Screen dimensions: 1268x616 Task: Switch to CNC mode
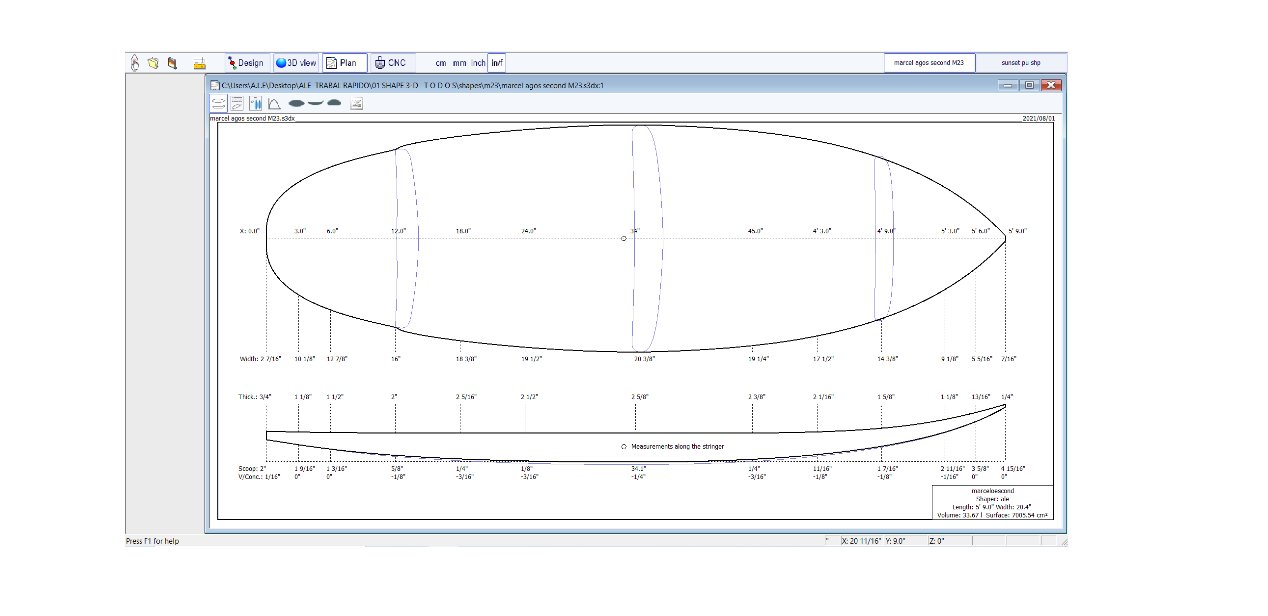[x=391, y=62]
